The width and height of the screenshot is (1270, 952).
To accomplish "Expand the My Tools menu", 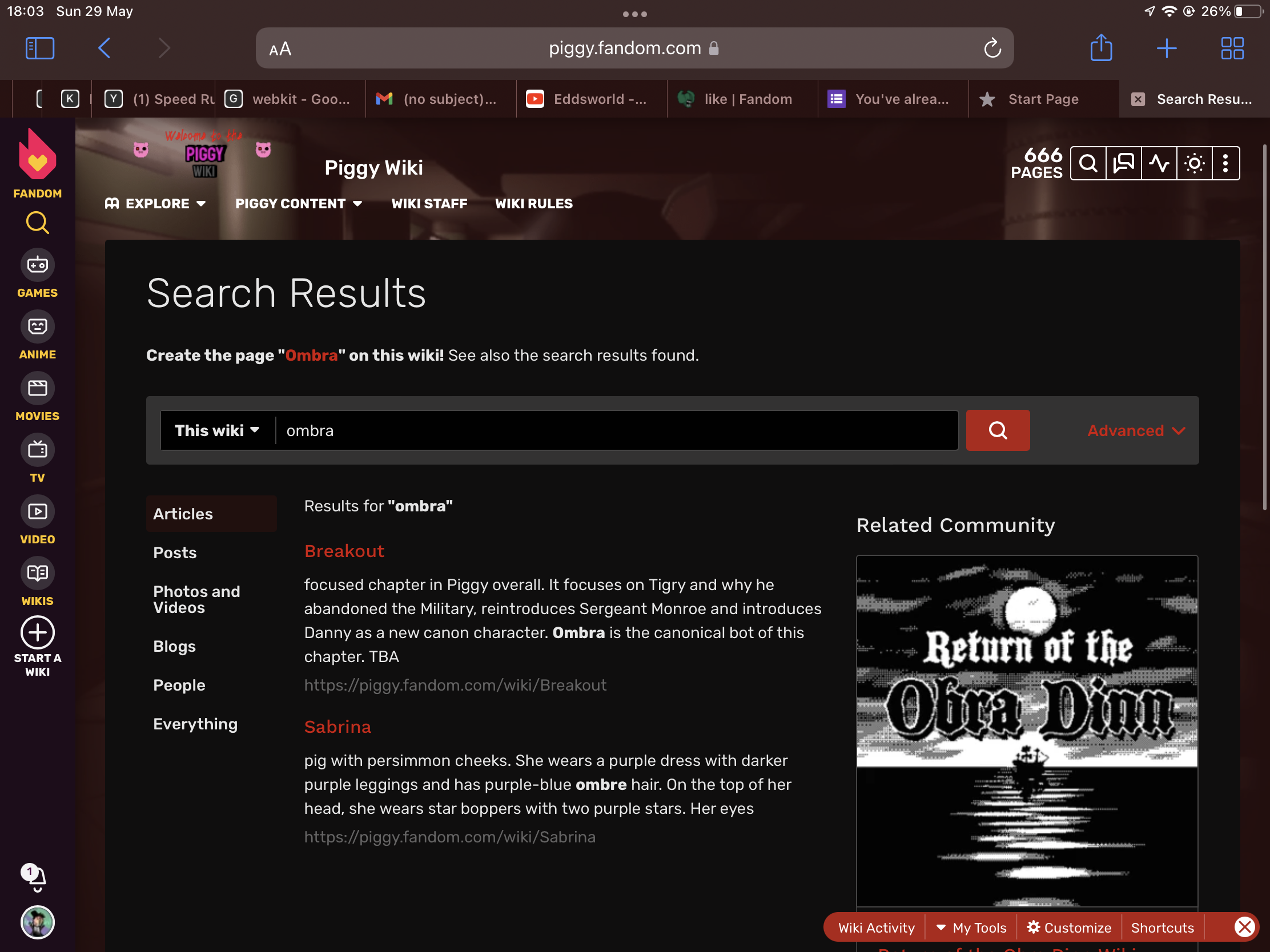I will (x=971, y=927).
